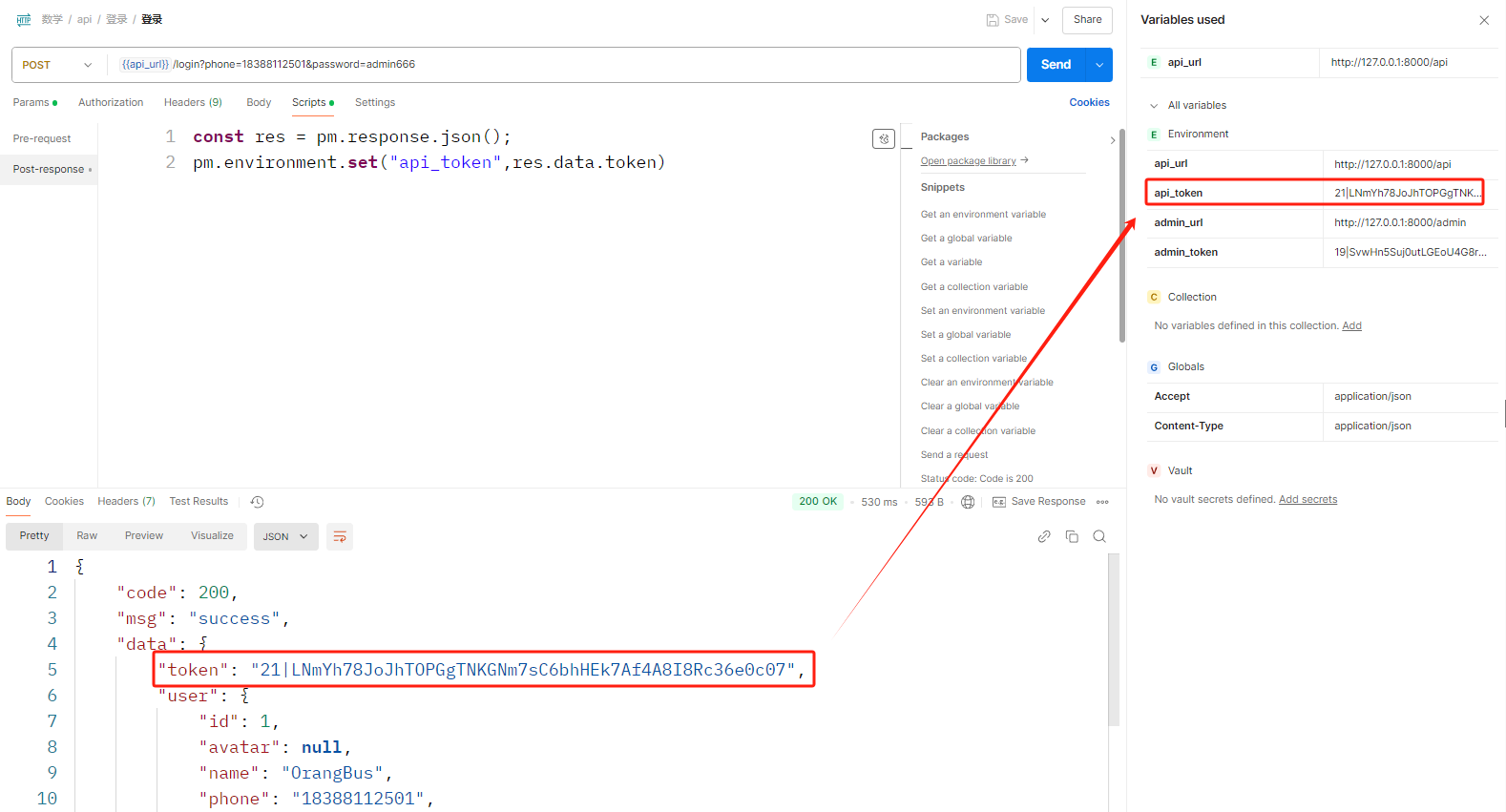The image size is (1506, 812).
Task: Open the Add secrets link
Action: (1307, 500)
